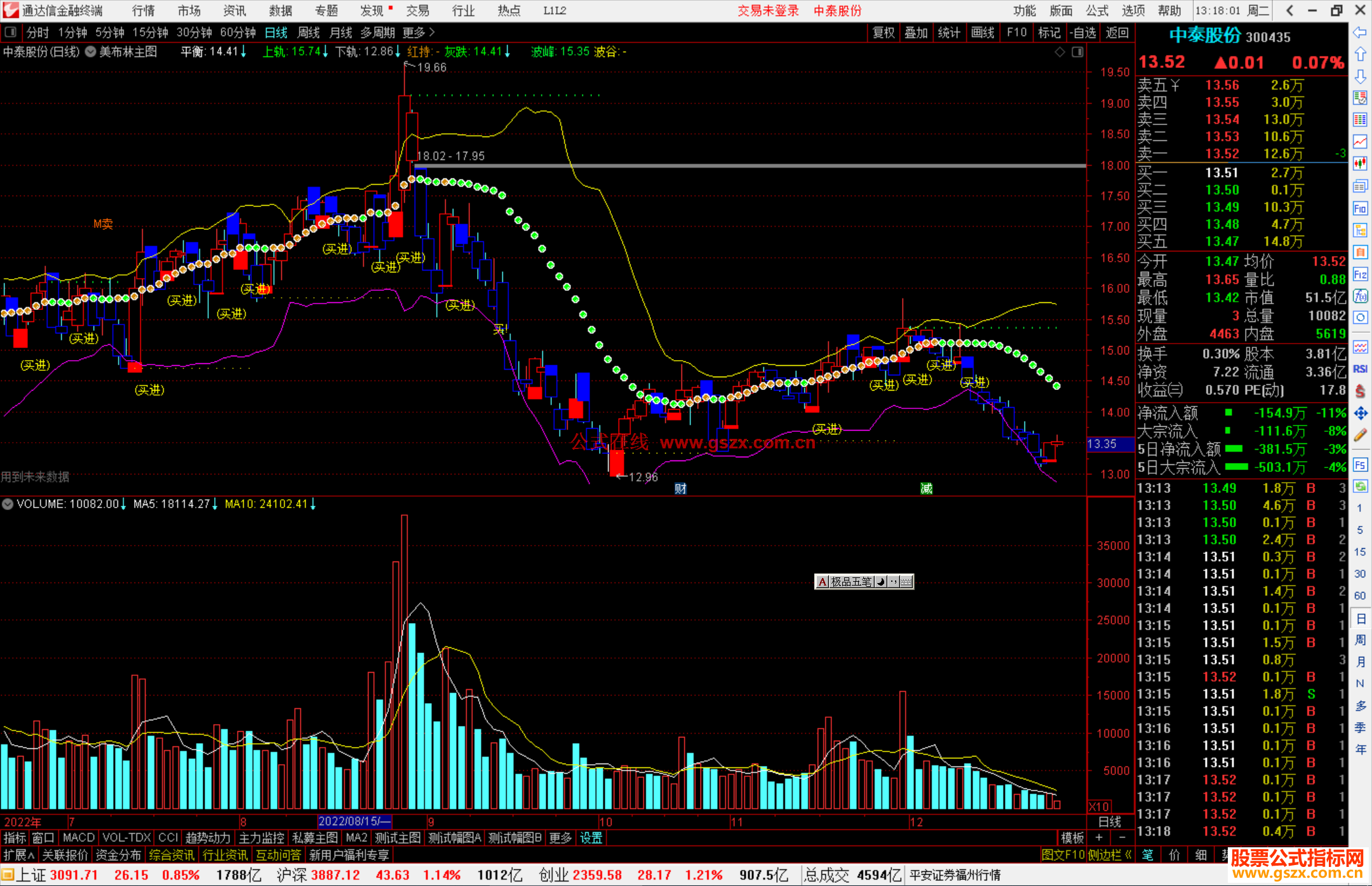Open the 模板 template selector
Screen dimensions: 1372x886
(1072, 838)
